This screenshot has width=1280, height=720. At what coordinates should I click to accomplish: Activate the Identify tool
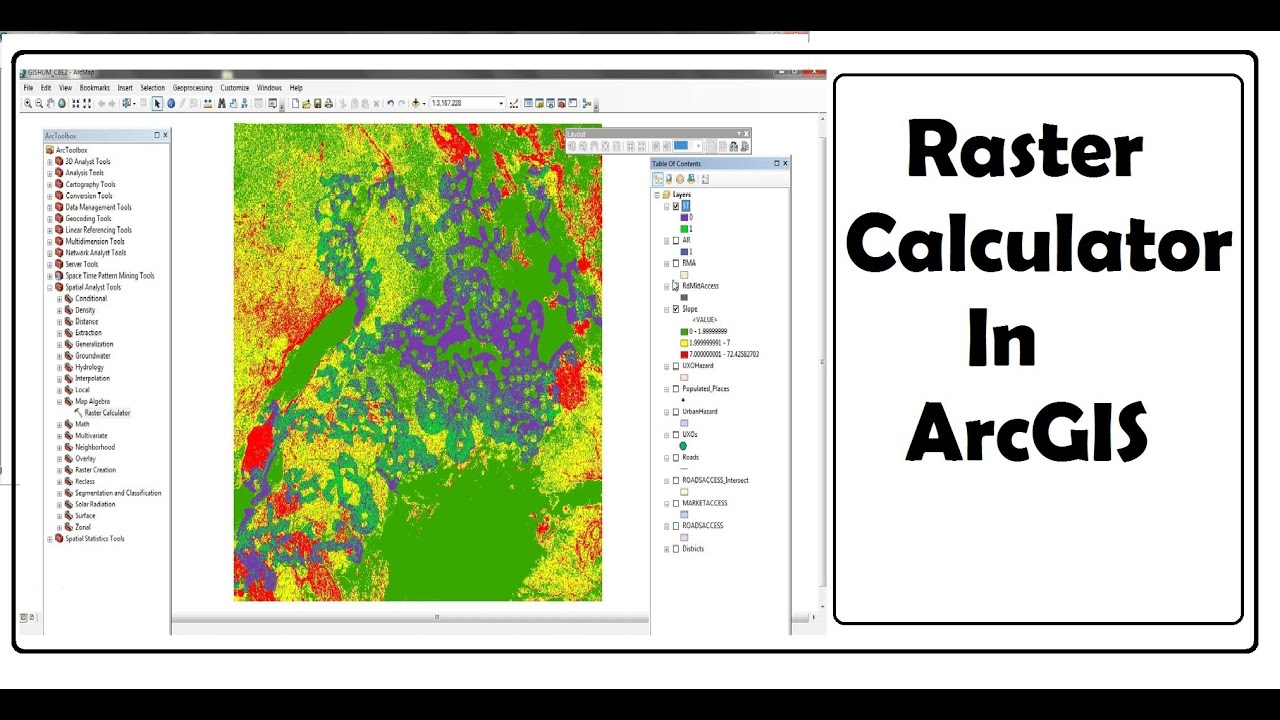pos(172,103)
